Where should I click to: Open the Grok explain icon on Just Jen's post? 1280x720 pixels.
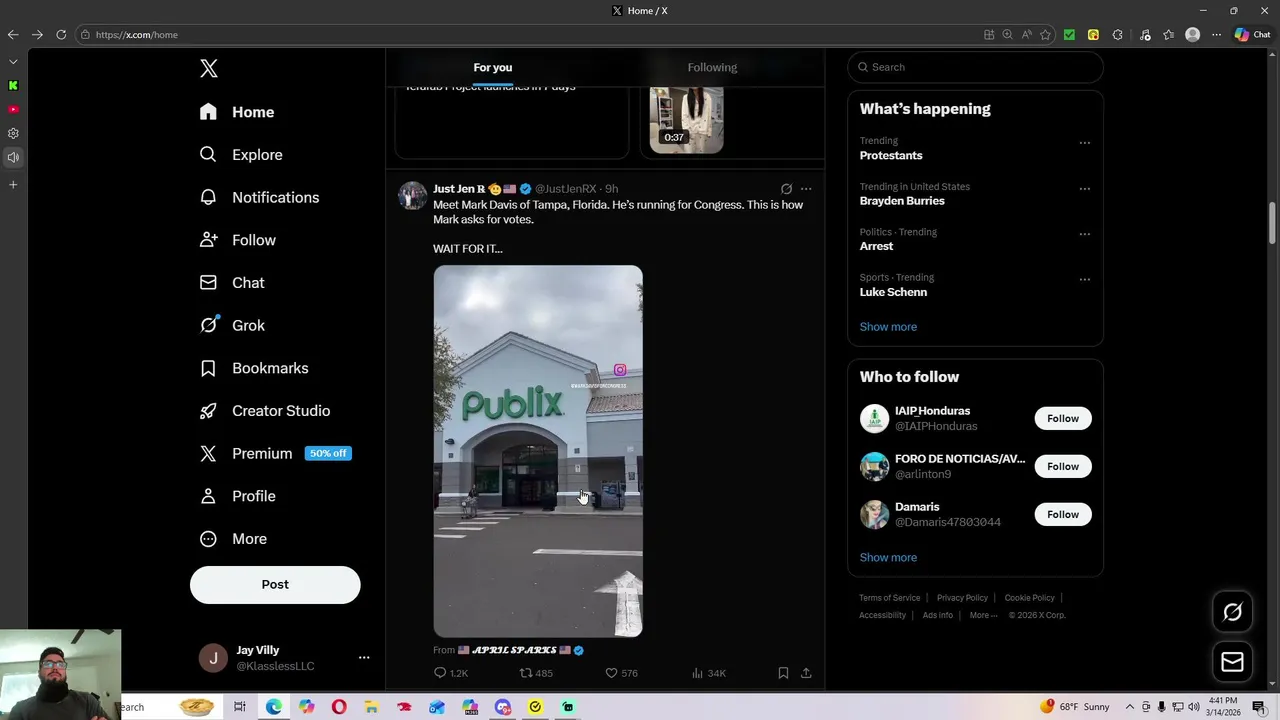coord(786,189)
